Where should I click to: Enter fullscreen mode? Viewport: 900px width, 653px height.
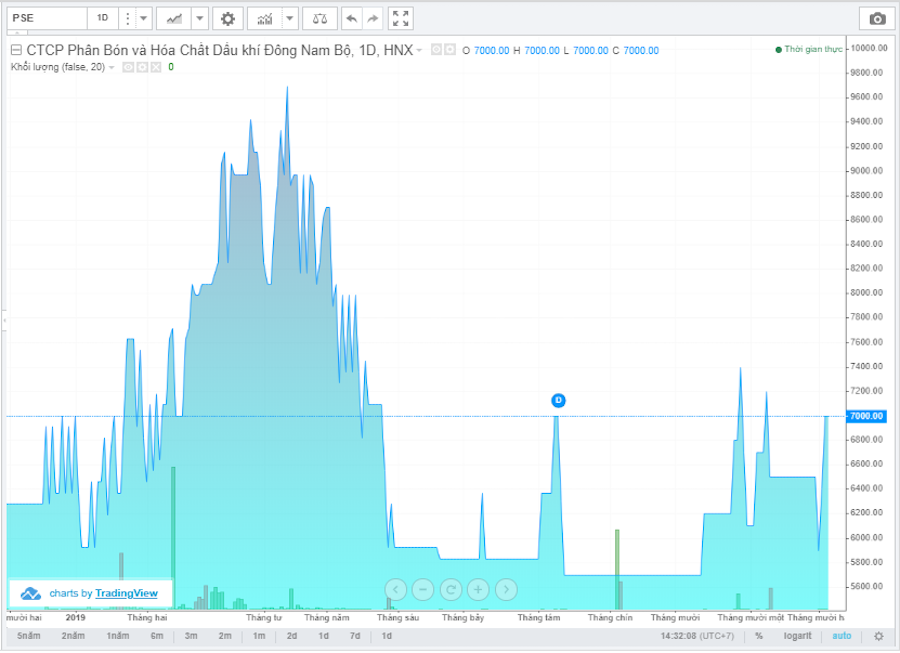tap(401, 18)
